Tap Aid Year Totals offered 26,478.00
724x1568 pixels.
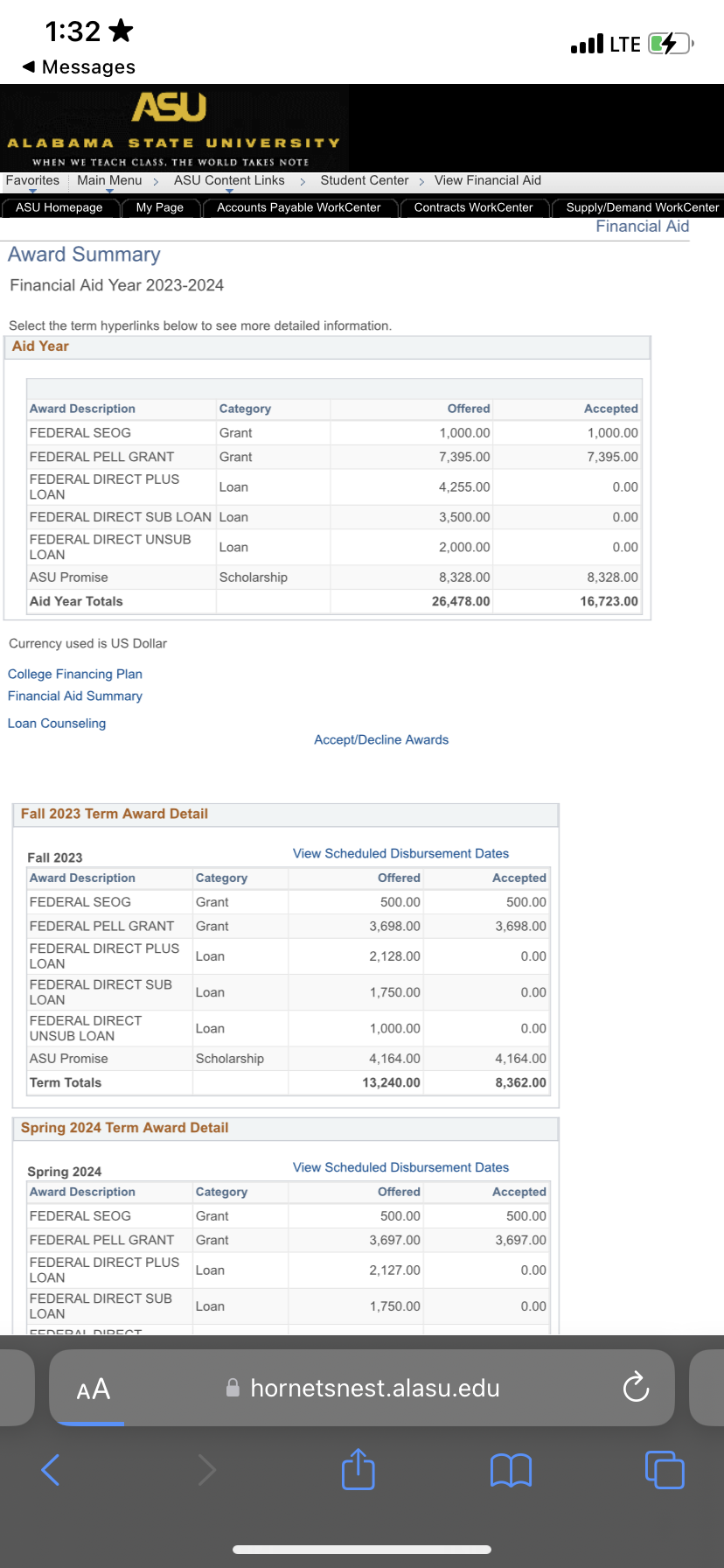pos(461,601)
